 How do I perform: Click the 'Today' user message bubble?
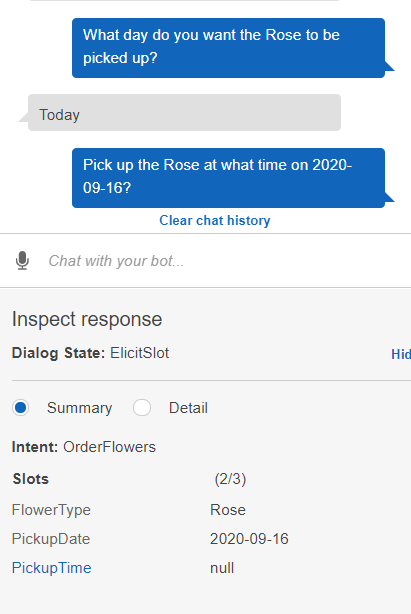click(184, 113)
